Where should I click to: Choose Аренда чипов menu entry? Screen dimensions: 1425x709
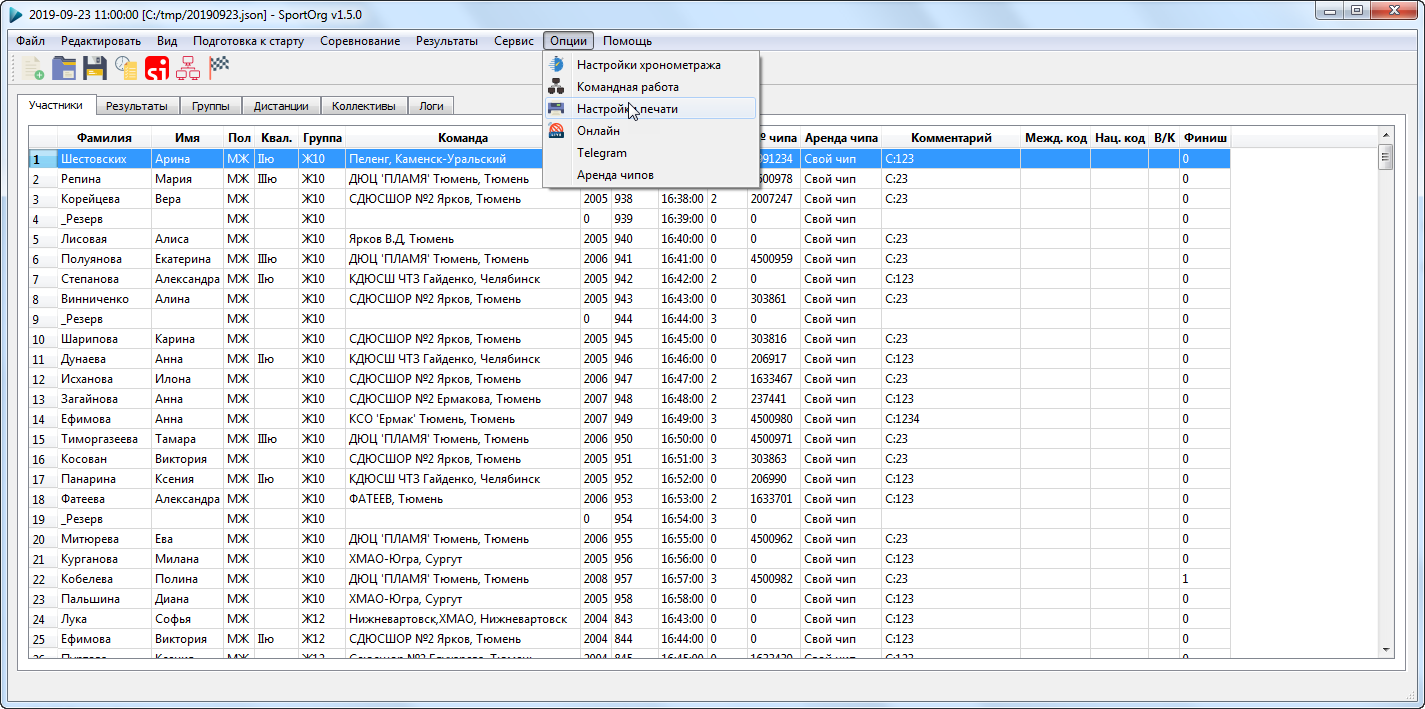coord(651,175)
